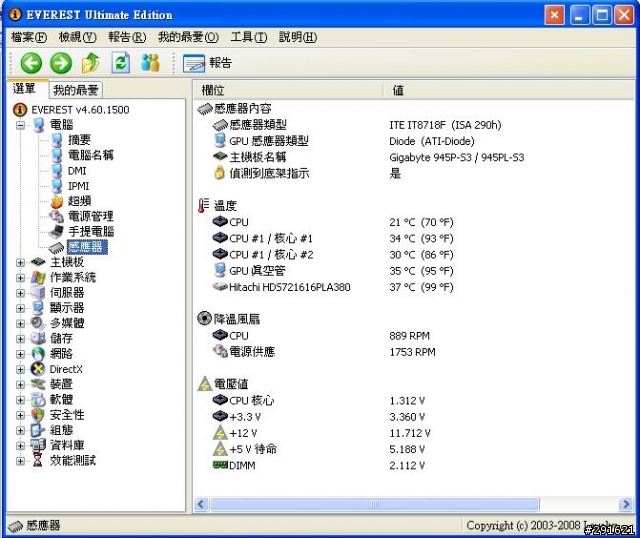Screen dimensions: 640x538
Task: Select the DMI tree item
Action: click(77, 171)
